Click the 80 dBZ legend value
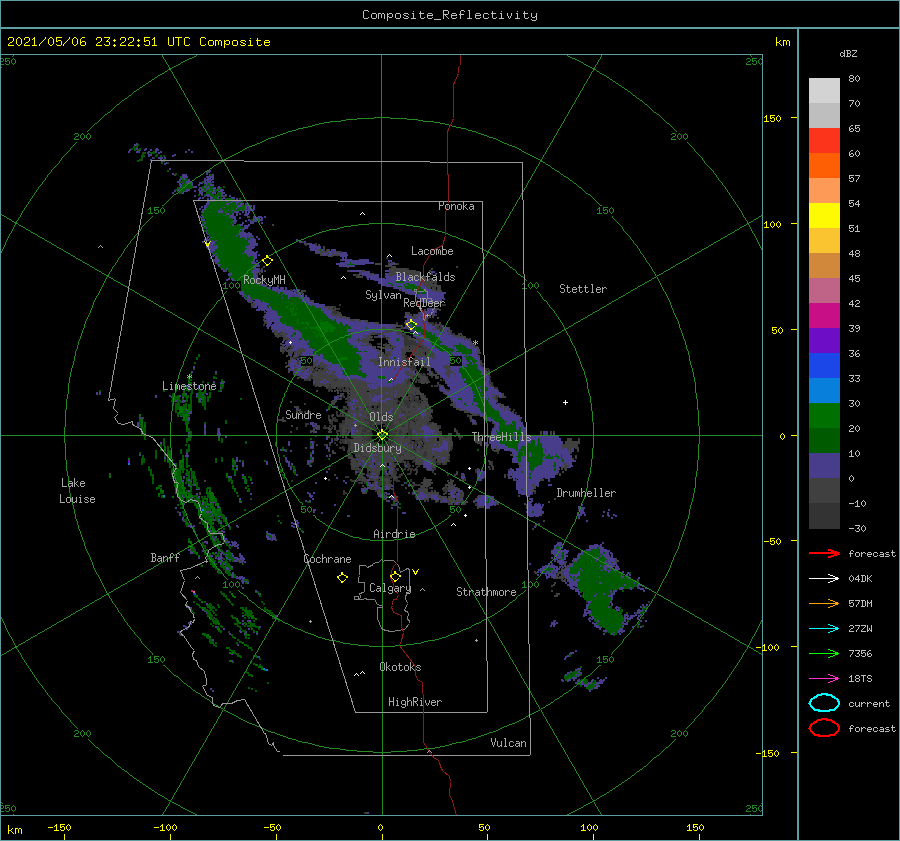Viewport: 900px width, 841px height. tap(854, 79)
